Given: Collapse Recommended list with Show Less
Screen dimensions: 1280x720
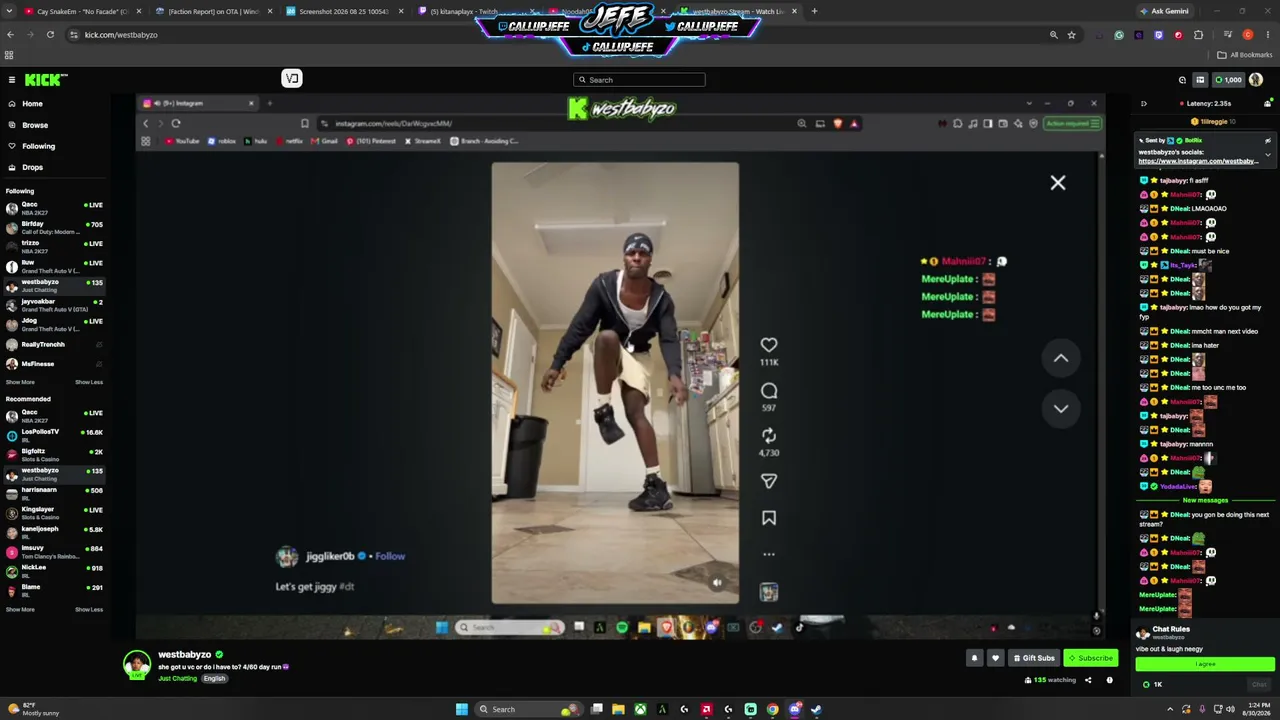Looking at the screenshot, I should pos(89,609).
